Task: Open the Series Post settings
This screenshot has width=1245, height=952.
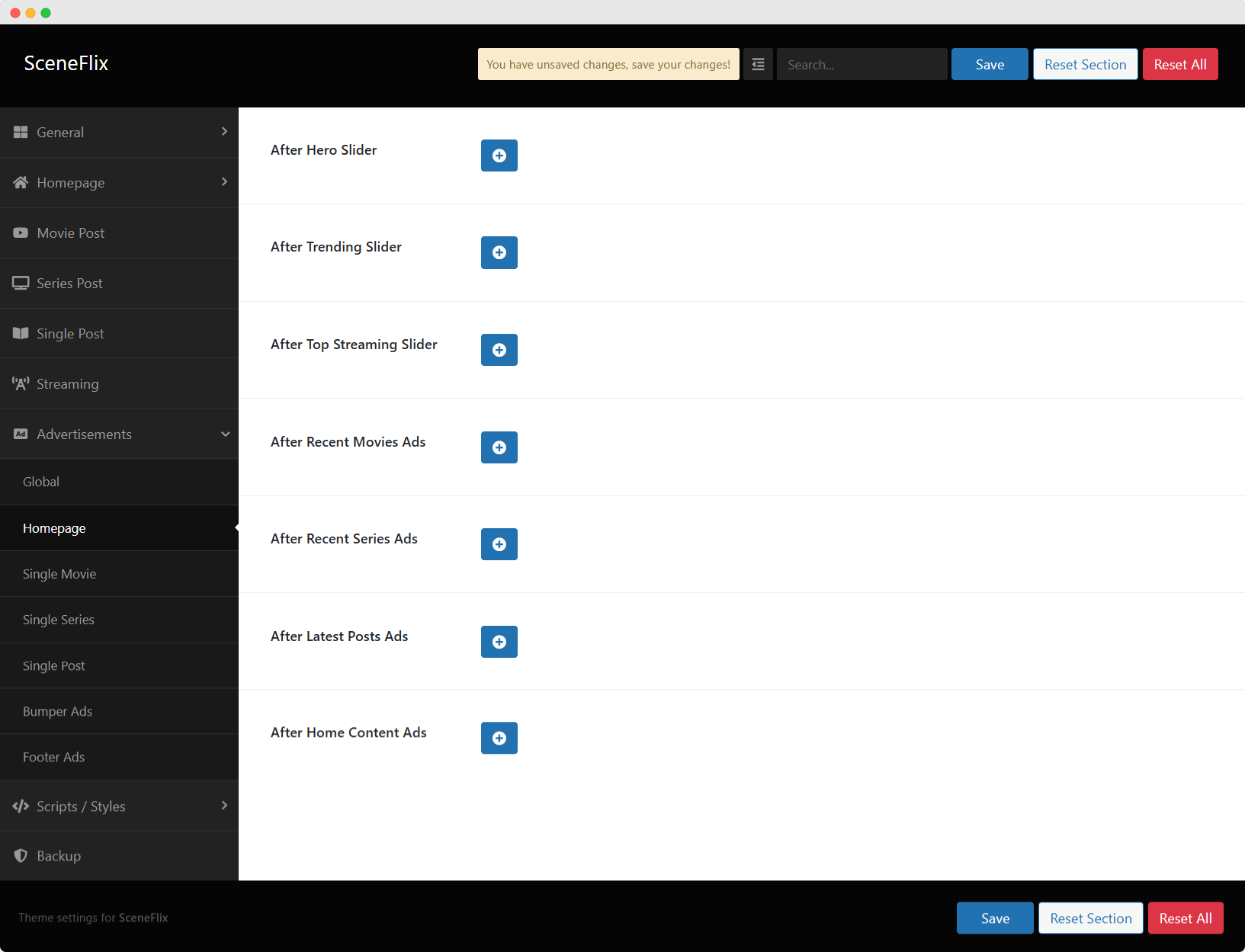Action: tap(119, 284)
